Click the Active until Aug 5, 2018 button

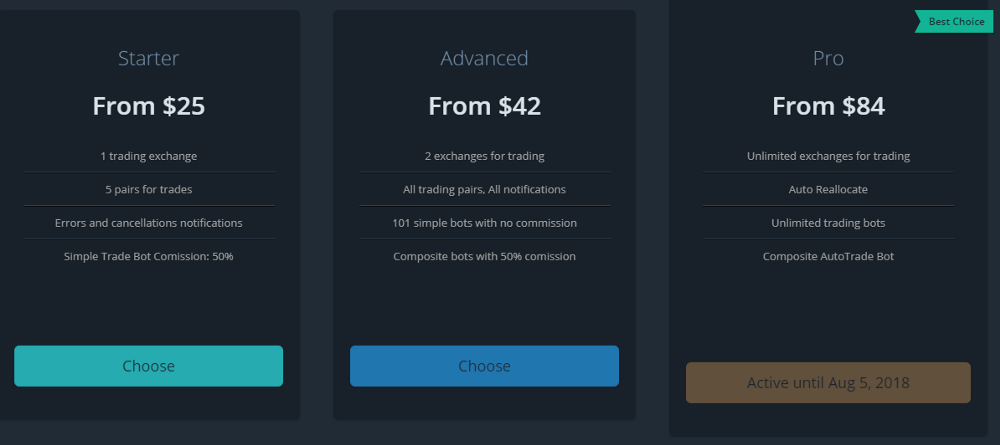[x=828, y=383]
